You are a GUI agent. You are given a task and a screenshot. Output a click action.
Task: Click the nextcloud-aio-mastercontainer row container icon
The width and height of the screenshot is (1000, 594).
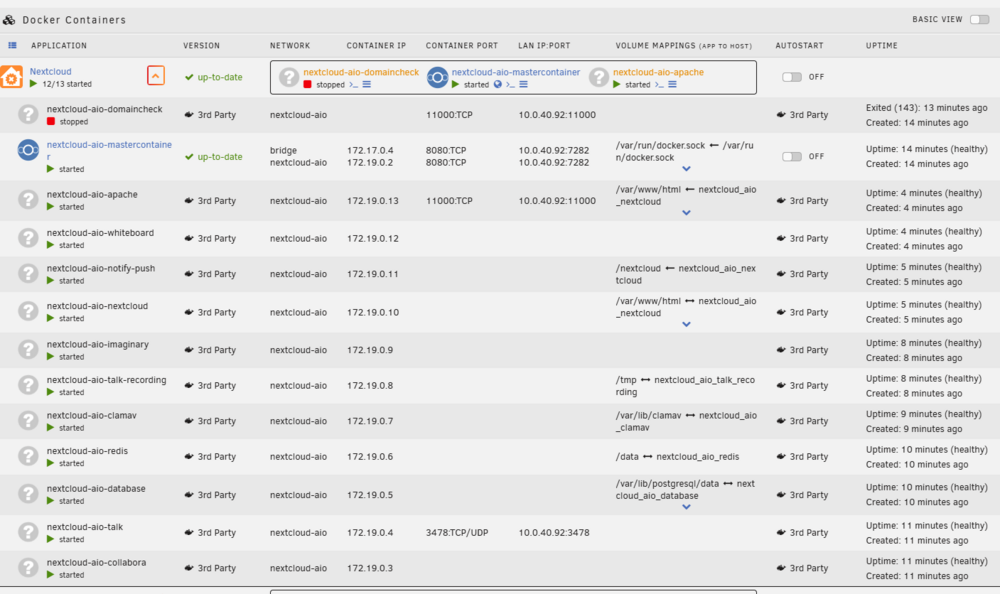pos(28,150)
